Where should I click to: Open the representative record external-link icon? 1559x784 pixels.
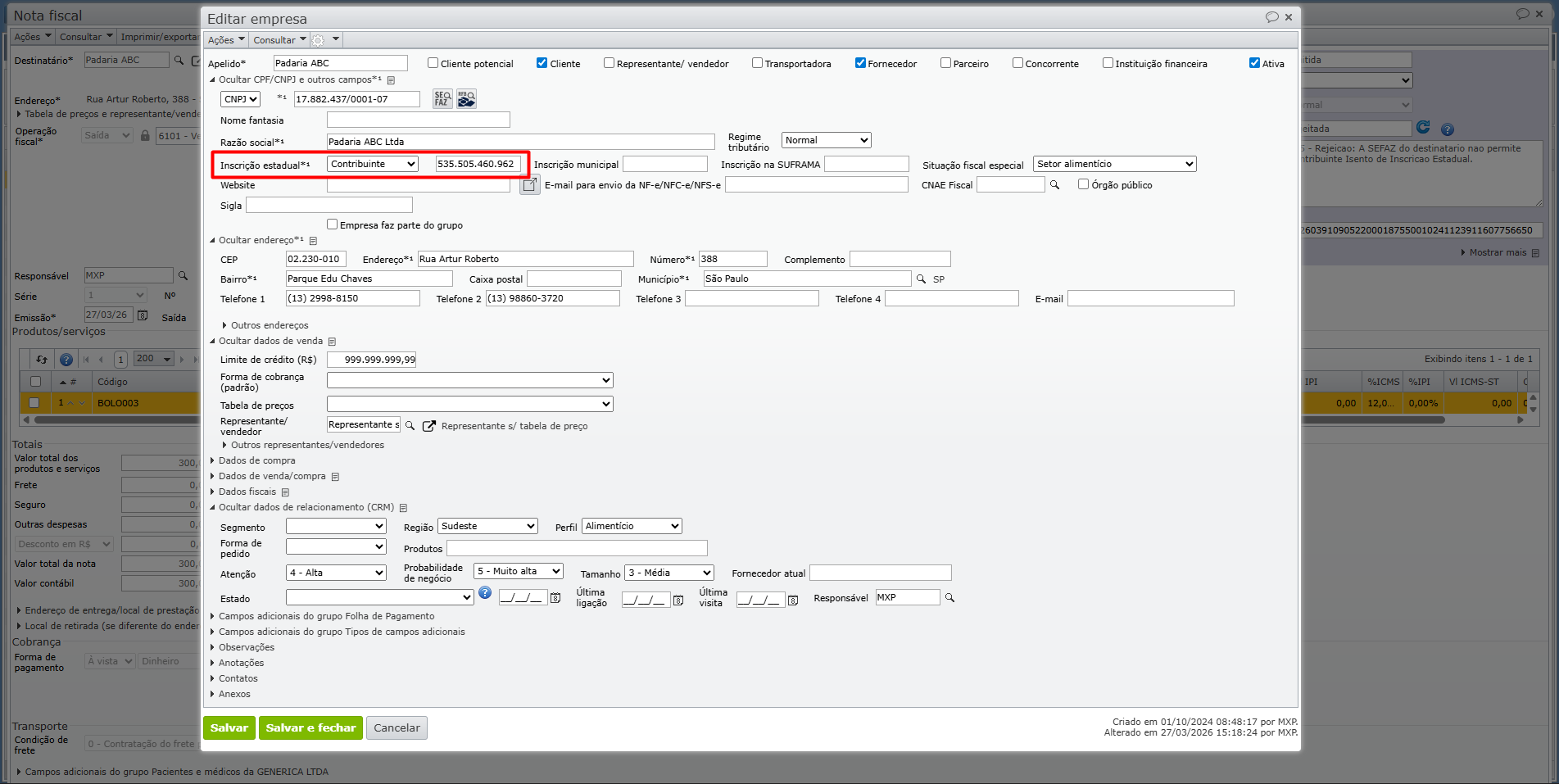[x=428, y=426]
